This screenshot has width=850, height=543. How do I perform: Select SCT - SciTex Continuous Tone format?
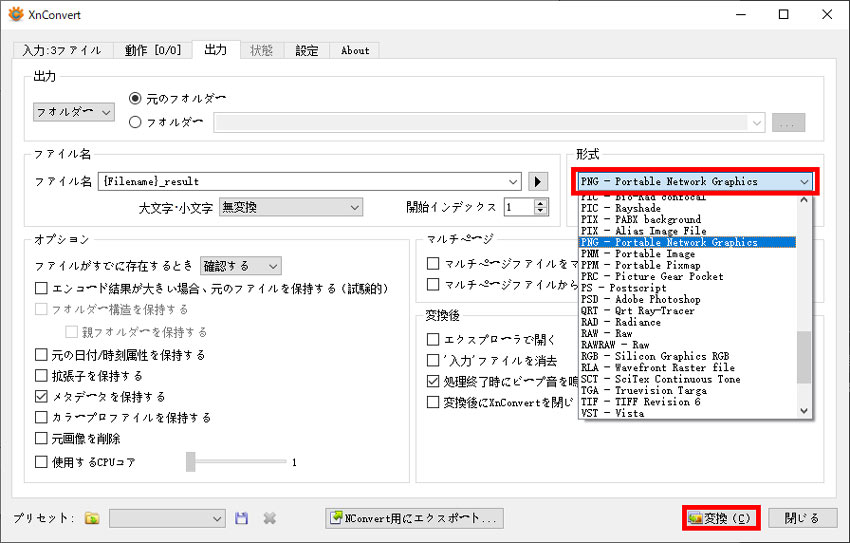coord(687,379)
